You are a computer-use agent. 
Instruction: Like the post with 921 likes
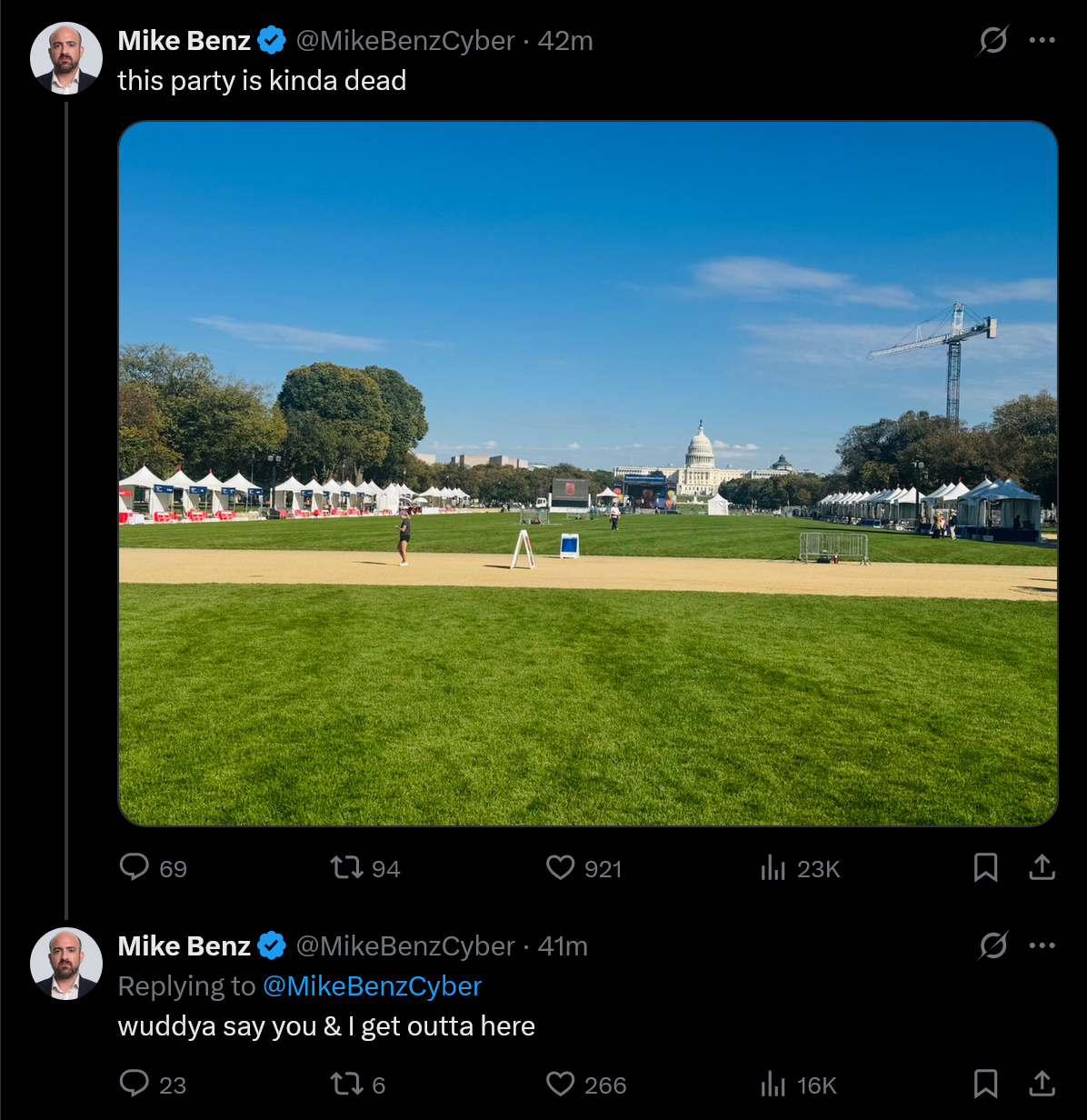click(x=560, y=867)
